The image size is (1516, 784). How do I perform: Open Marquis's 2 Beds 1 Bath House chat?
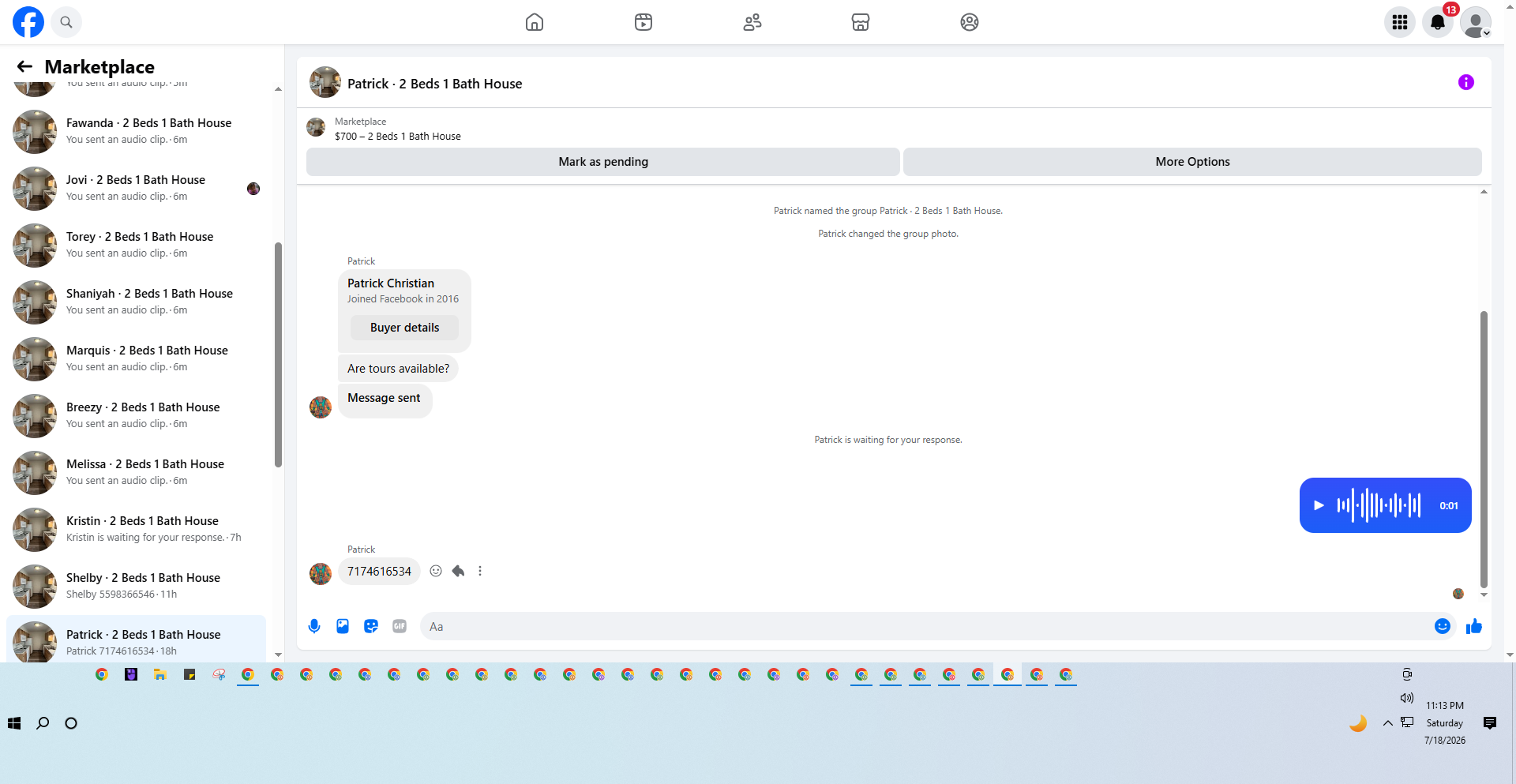[136, 358]
